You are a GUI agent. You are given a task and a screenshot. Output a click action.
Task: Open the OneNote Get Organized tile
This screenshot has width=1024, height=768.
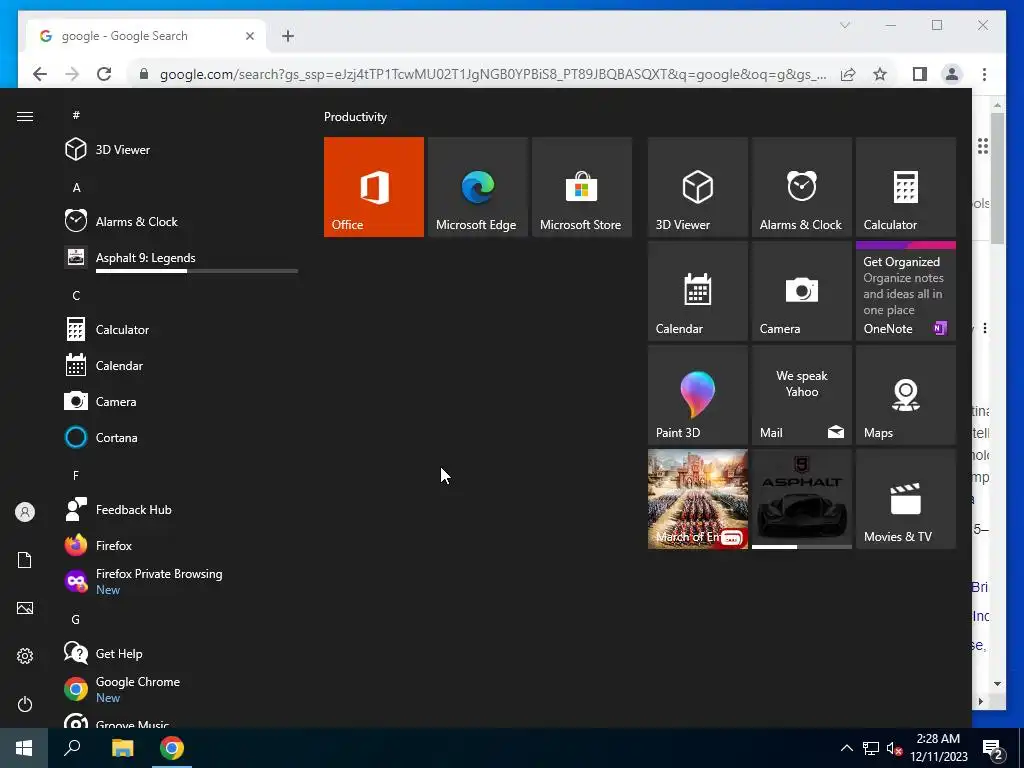[x=906, y=291]
